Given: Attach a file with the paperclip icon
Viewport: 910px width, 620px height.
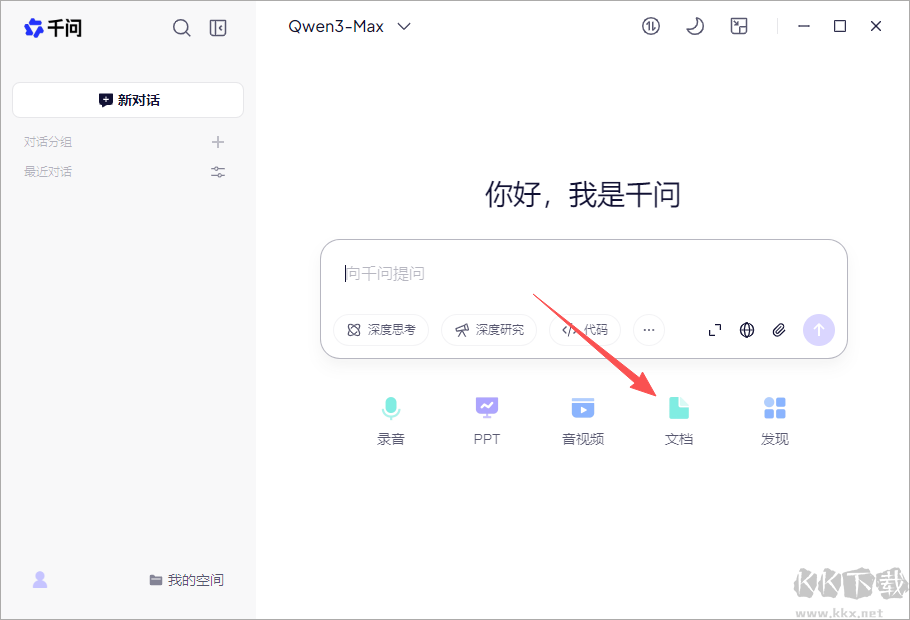Looking at the screenshot, I should 779,330.
